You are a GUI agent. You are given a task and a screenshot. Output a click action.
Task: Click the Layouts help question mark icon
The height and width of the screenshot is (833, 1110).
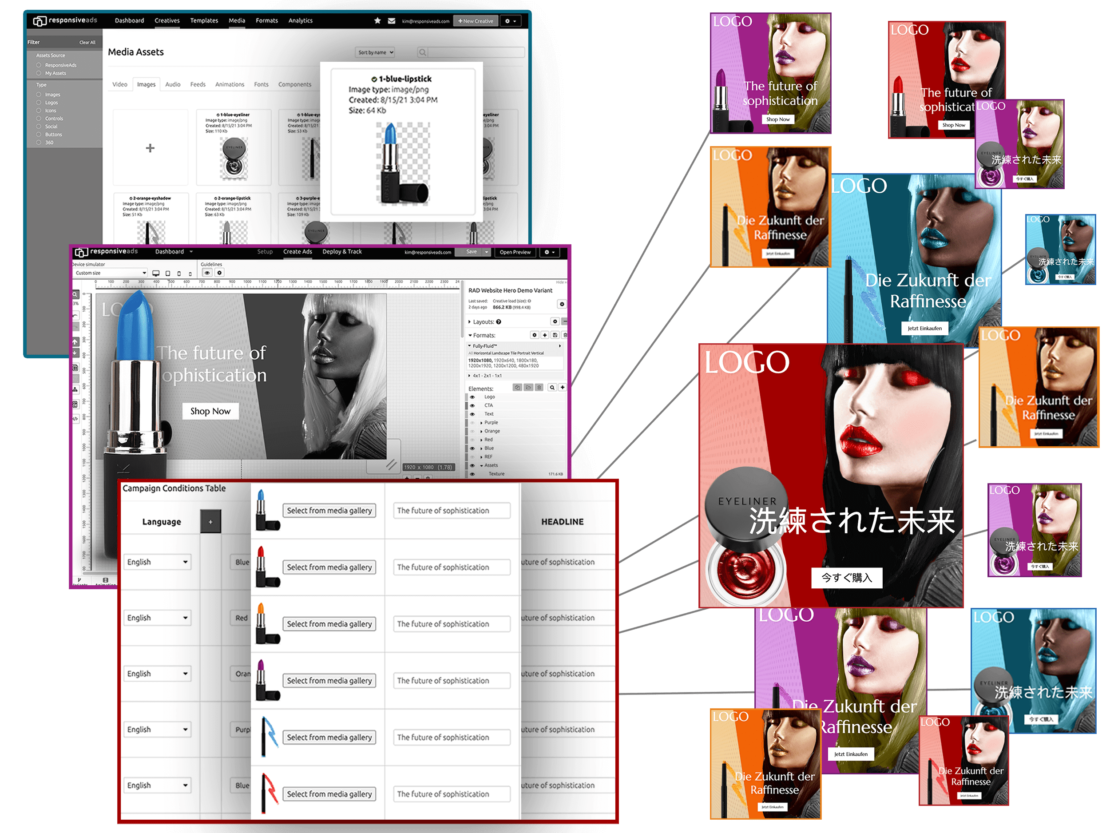pos(498,321)
